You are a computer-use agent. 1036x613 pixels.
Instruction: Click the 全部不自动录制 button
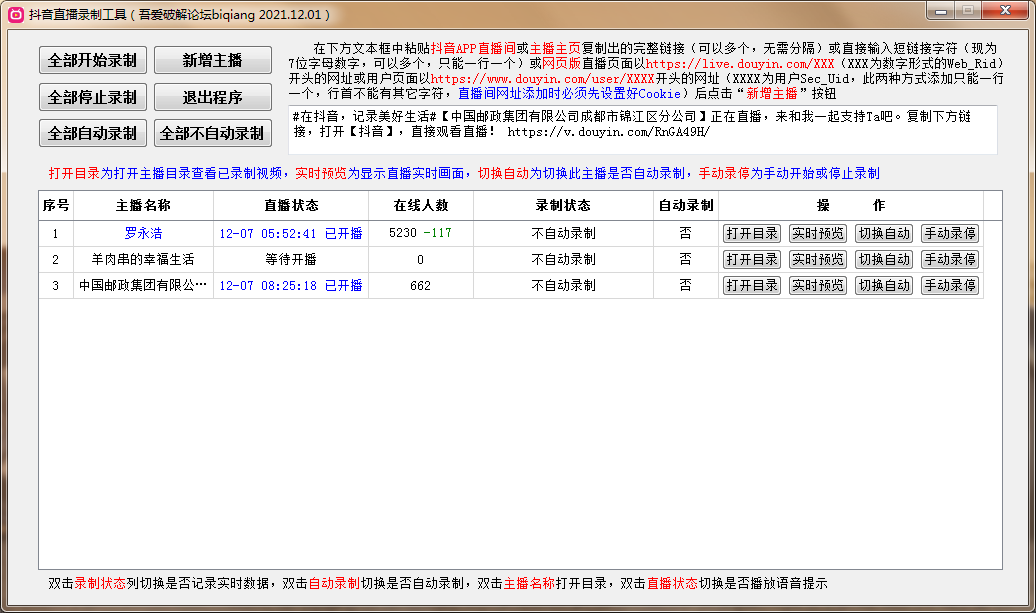213,133
